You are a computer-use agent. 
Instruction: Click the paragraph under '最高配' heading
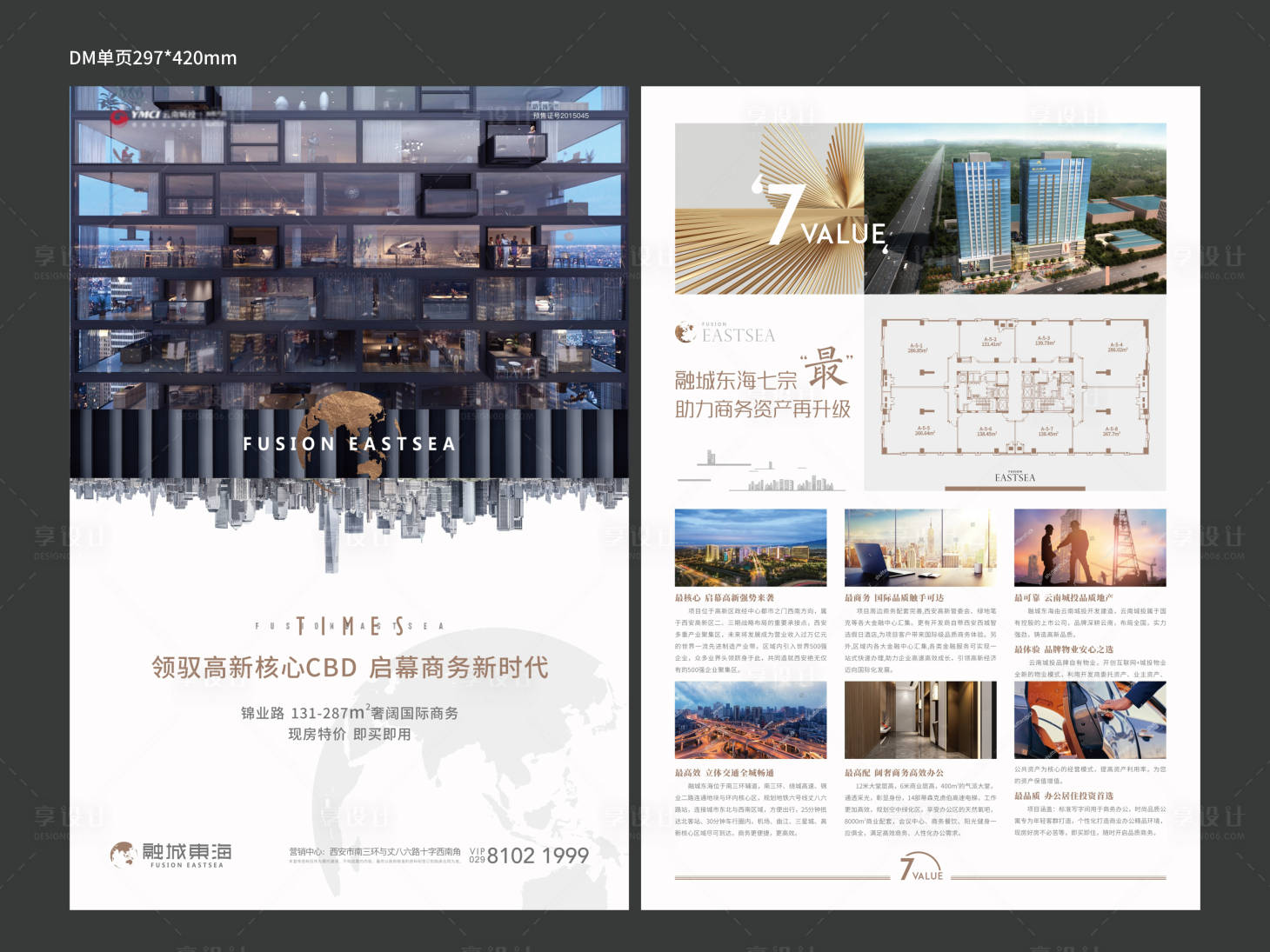tap(920, 809)
